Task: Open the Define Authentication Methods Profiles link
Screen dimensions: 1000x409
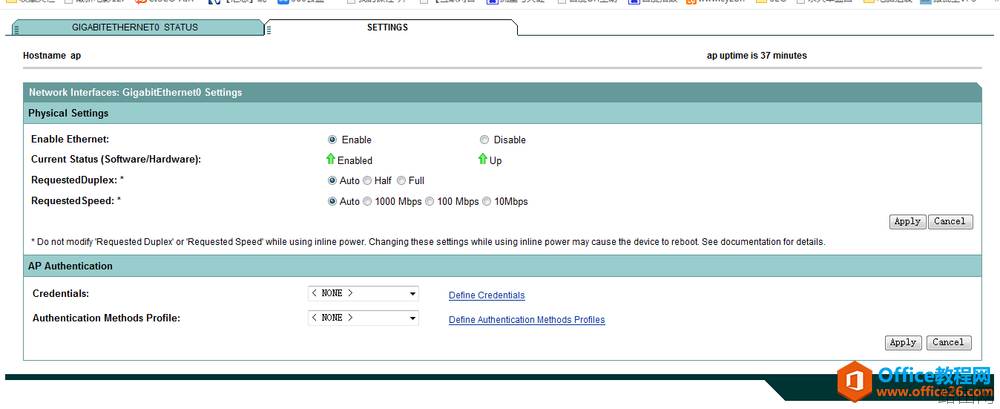Action: [x=527, y=320]
